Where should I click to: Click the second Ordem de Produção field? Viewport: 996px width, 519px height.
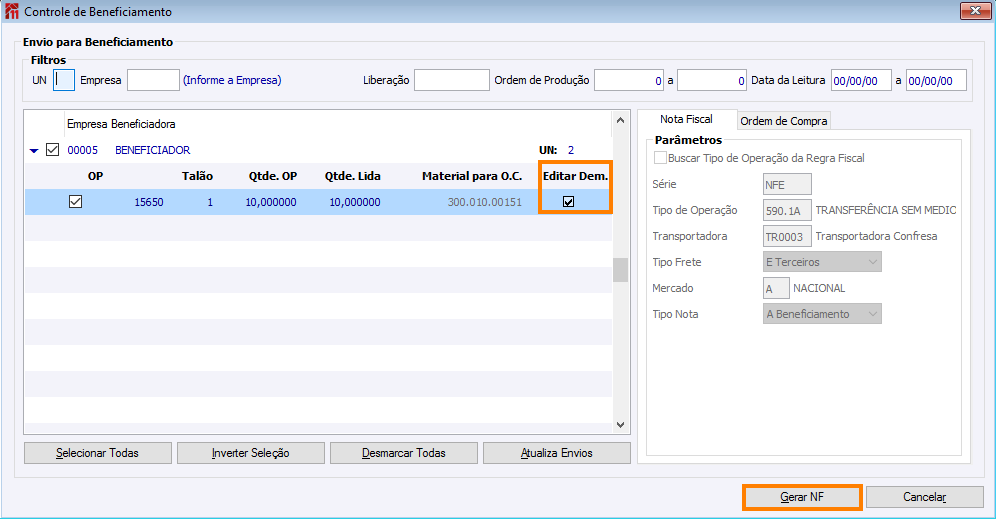[711, 80]
